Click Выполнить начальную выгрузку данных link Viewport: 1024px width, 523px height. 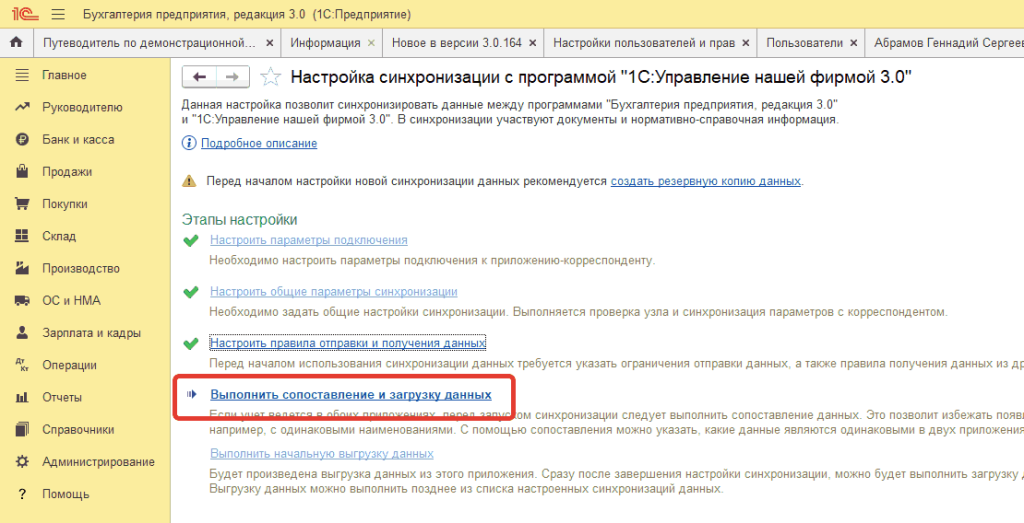[321, 453]
